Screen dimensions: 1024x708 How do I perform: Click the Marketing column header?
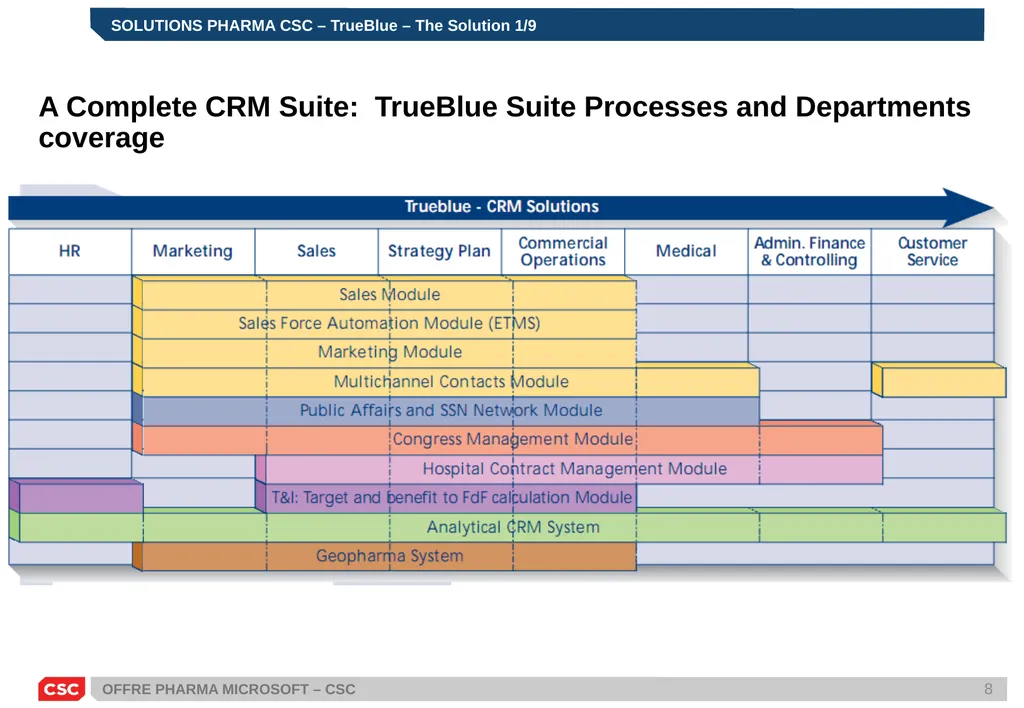(x=193, y=251)
